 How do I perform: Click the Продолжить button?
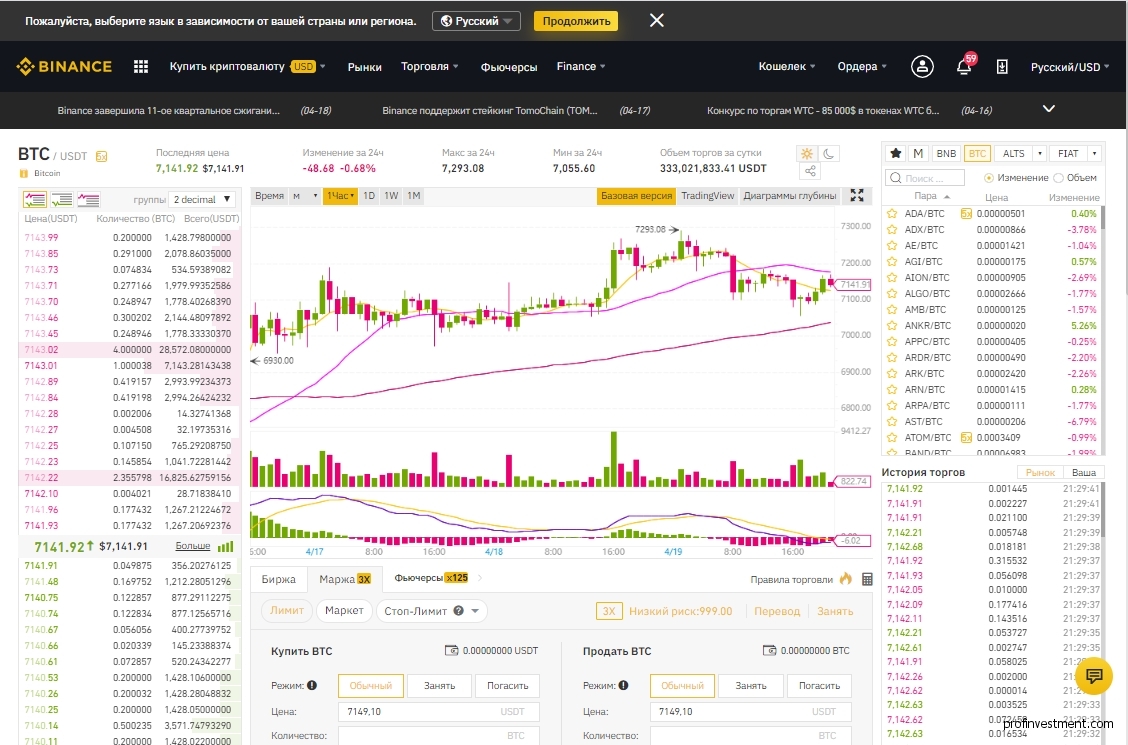point(576,21)
